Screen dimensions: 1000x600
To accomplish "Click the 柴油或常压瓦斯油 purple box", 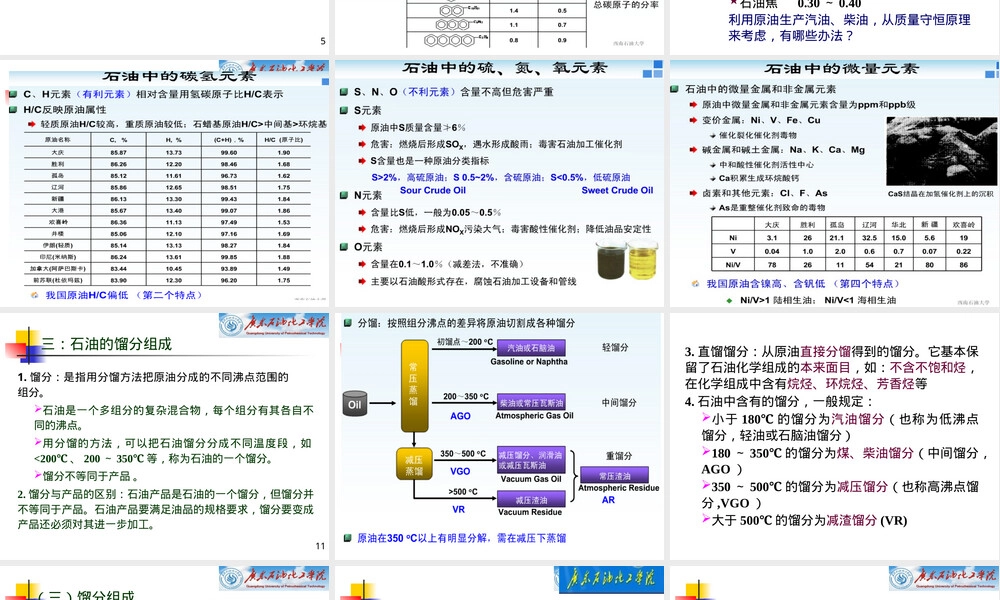I will pos(531,402).
